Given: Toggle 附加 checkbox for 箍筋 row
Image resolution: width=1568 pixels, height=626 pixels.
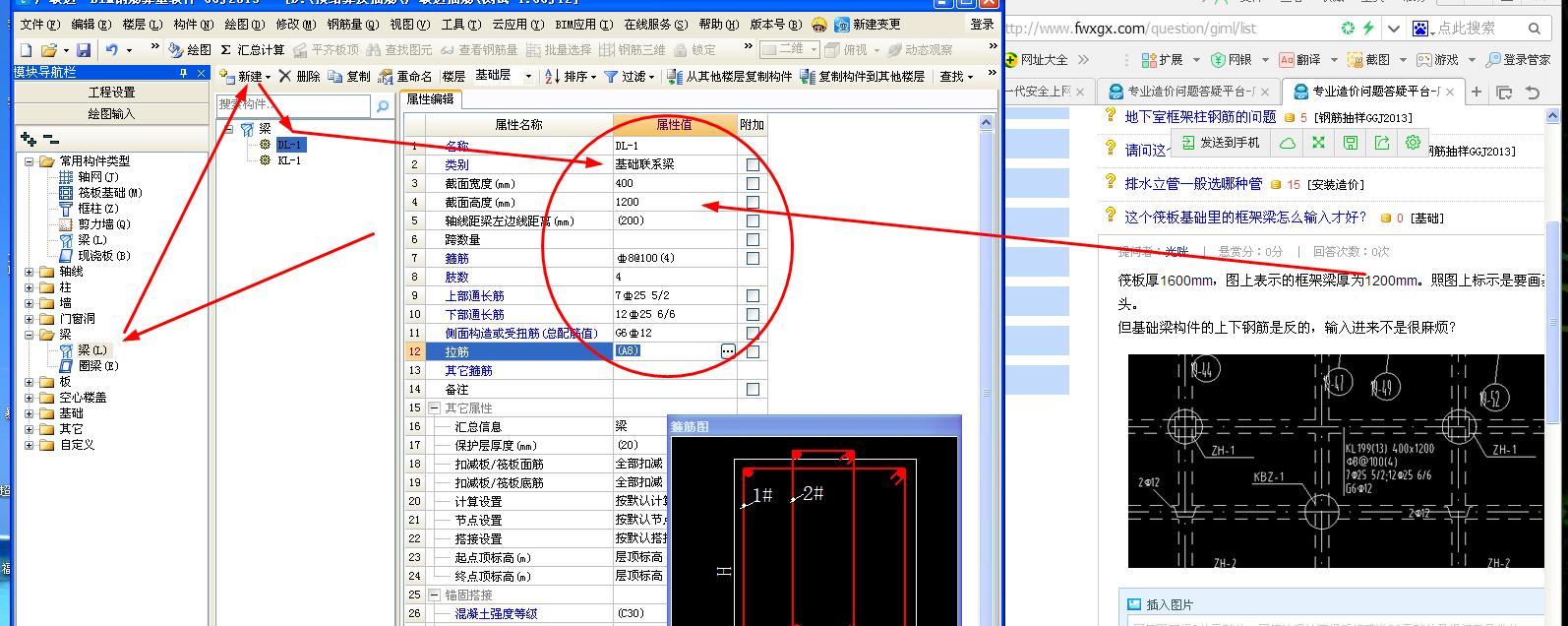Looking at the screenshot, I should coord(753,258).
